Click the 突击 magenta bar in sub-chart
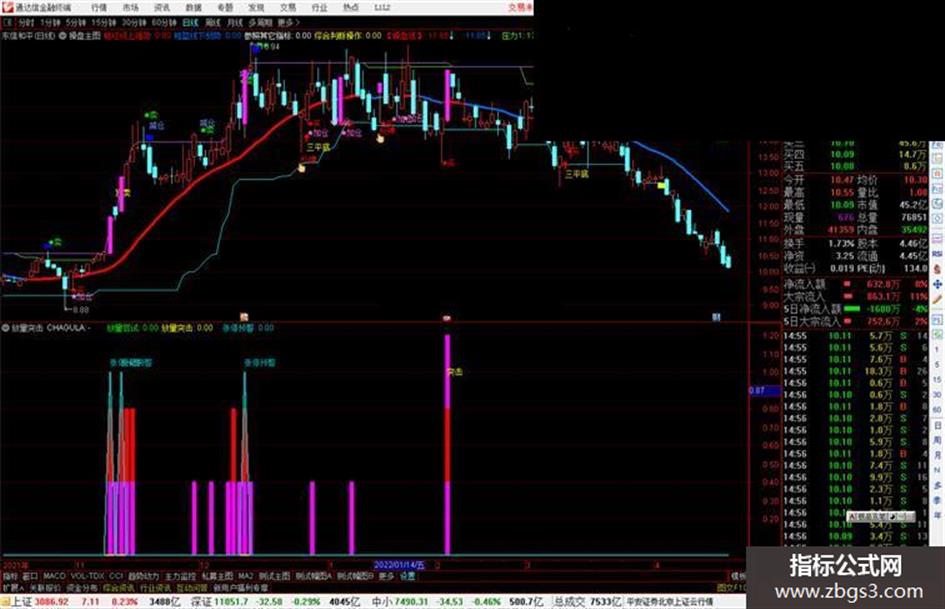The width and height of the screenshot is (945, 609). click(447, 444)
